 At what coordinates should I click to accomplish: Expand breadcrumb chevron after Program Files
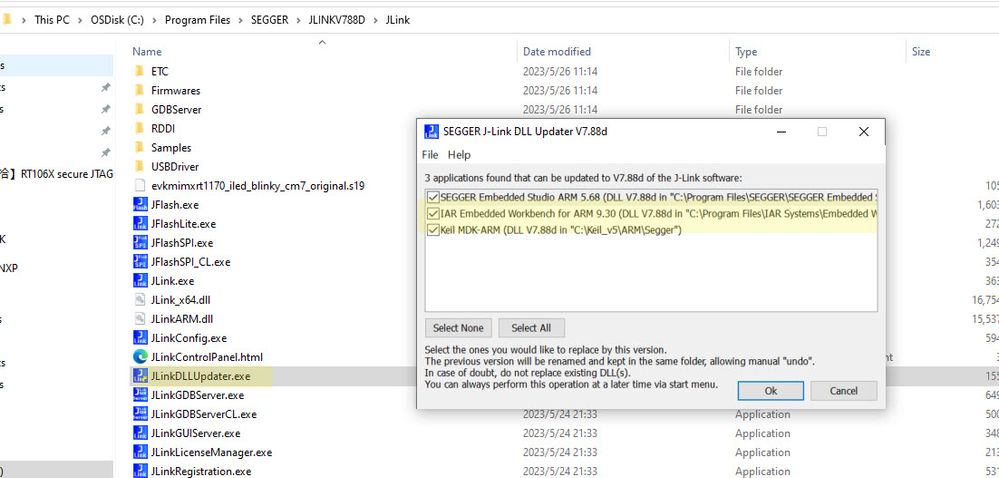(x=240, y=20)
